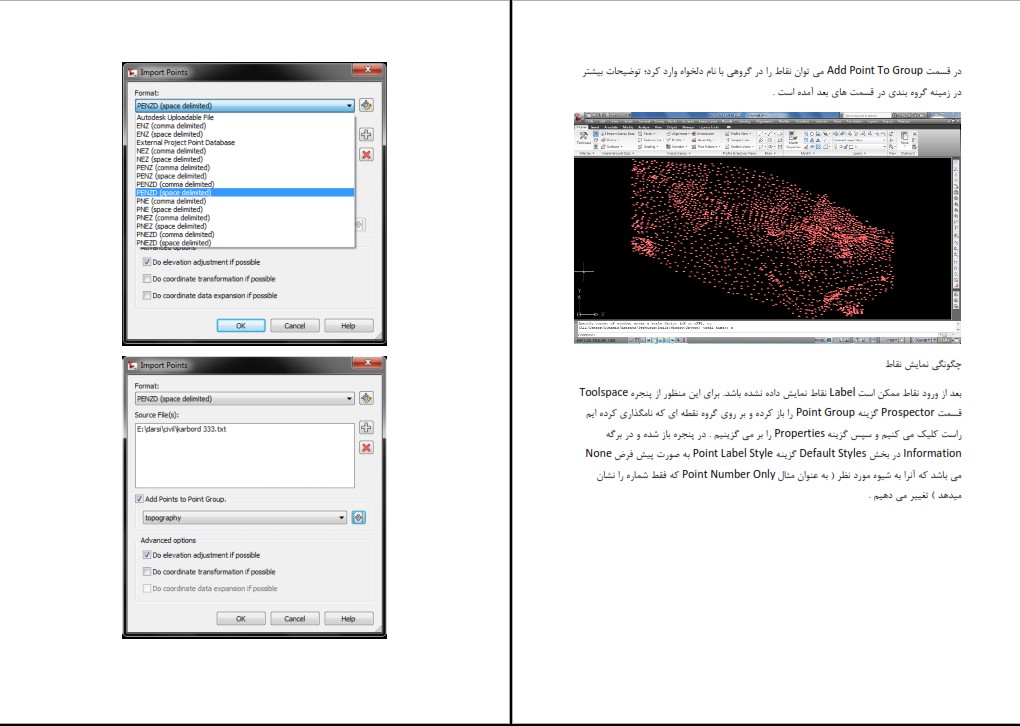
Task: Choose ENZ (comma delimited) from the list
Action: coord(245,126)
